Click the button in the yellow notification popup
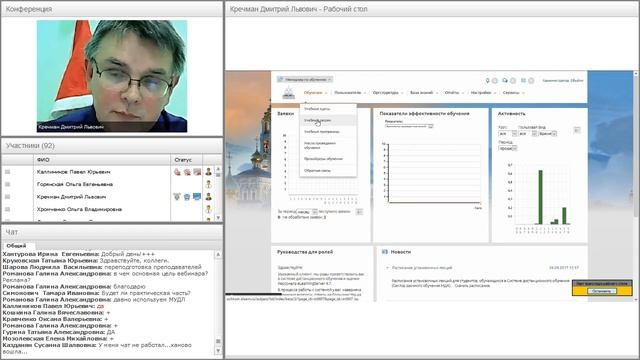Screen dimensions: 640x360 [602, 291]
